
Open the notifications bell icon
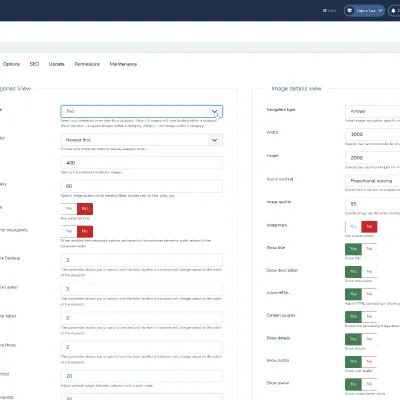coord(393,11)
